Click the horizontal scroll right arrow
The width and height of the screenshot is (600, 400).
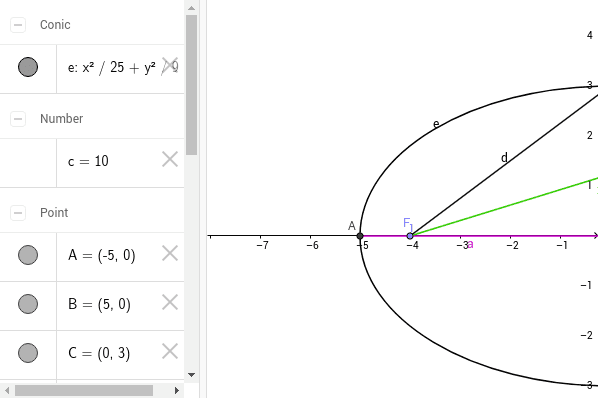[x=176, y=390]
